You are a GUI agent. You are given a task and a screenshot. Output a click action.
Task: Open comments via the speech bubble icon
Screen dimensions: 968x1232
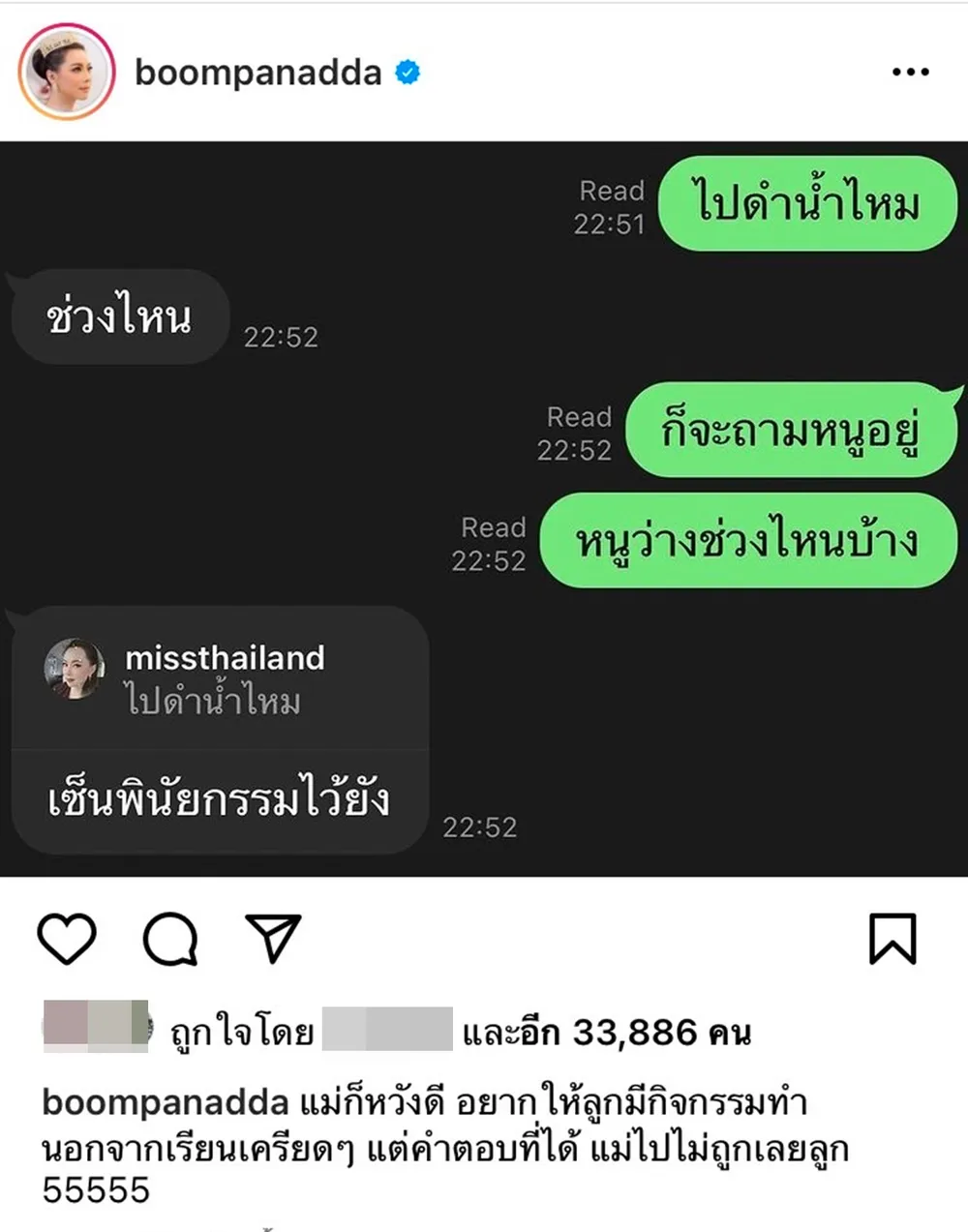click(x=170, y=938)
